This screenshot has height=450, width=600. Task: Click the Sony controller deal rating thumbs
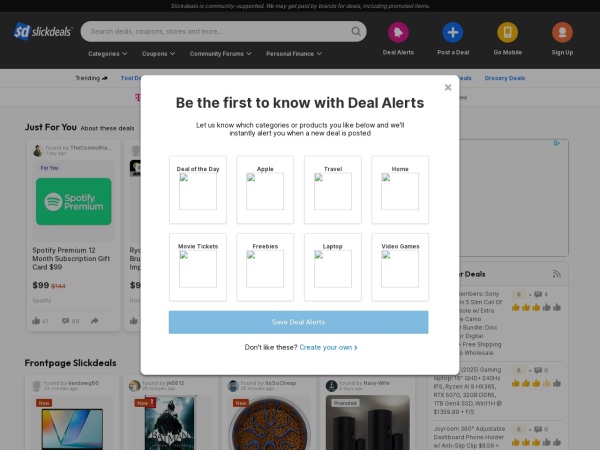(536, 307)
